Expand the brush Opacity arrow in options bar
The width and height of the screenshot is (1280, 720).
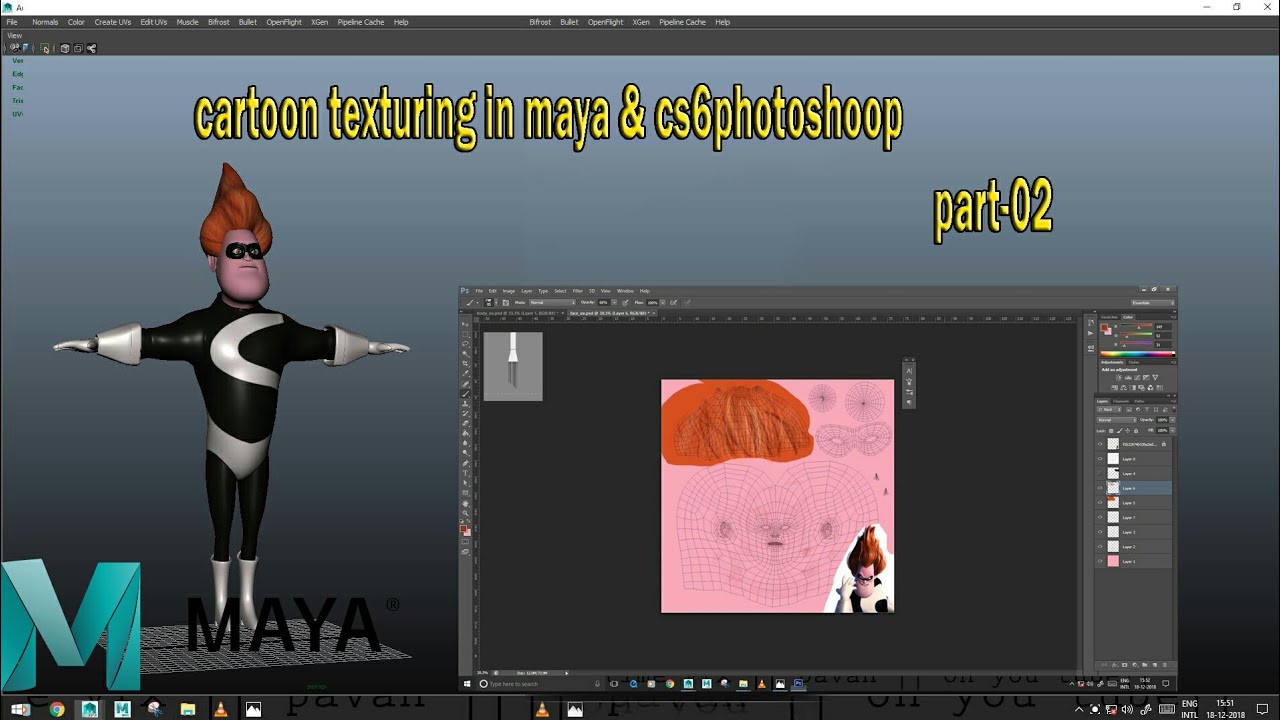(x=614, y=303)
